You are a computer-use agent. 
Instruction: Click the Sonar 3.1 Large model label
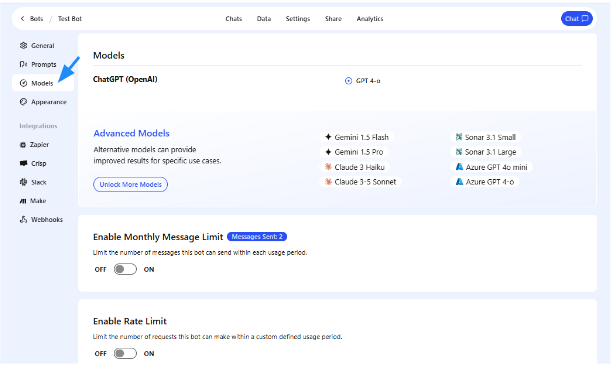490,152
